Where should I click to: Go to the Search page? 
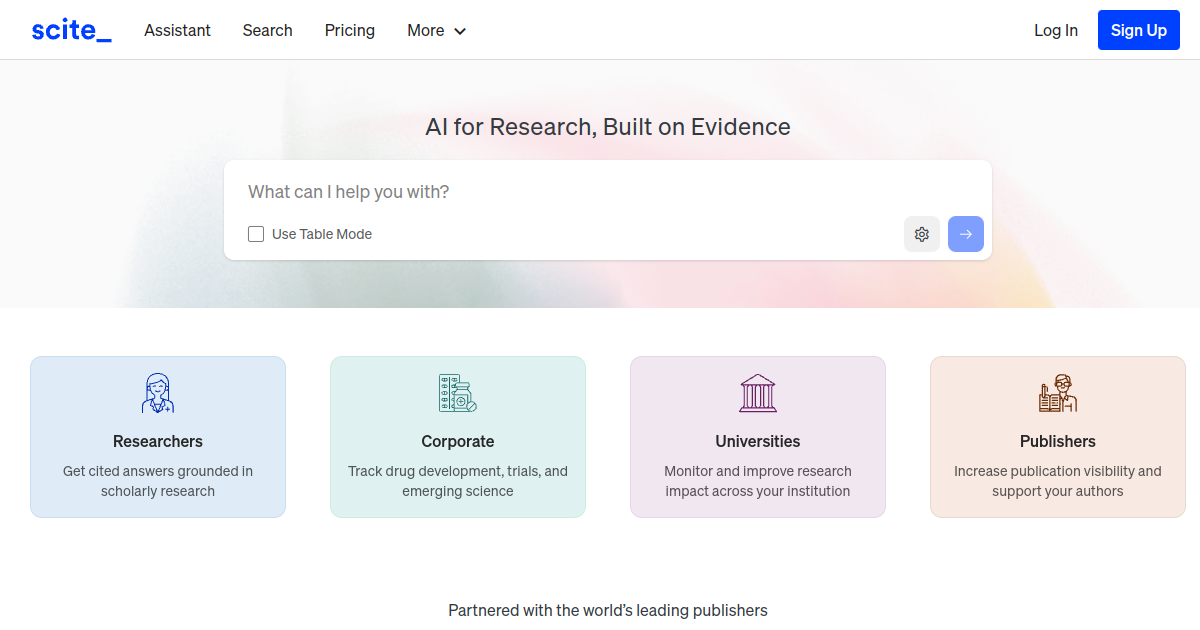tap(267, 30)
